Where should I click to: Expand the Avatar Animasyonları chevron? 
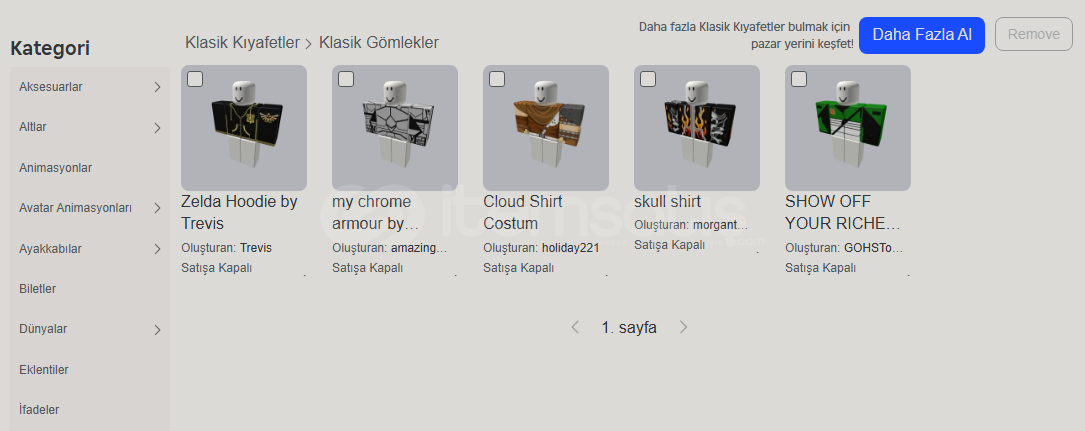(x=157, y=208)
